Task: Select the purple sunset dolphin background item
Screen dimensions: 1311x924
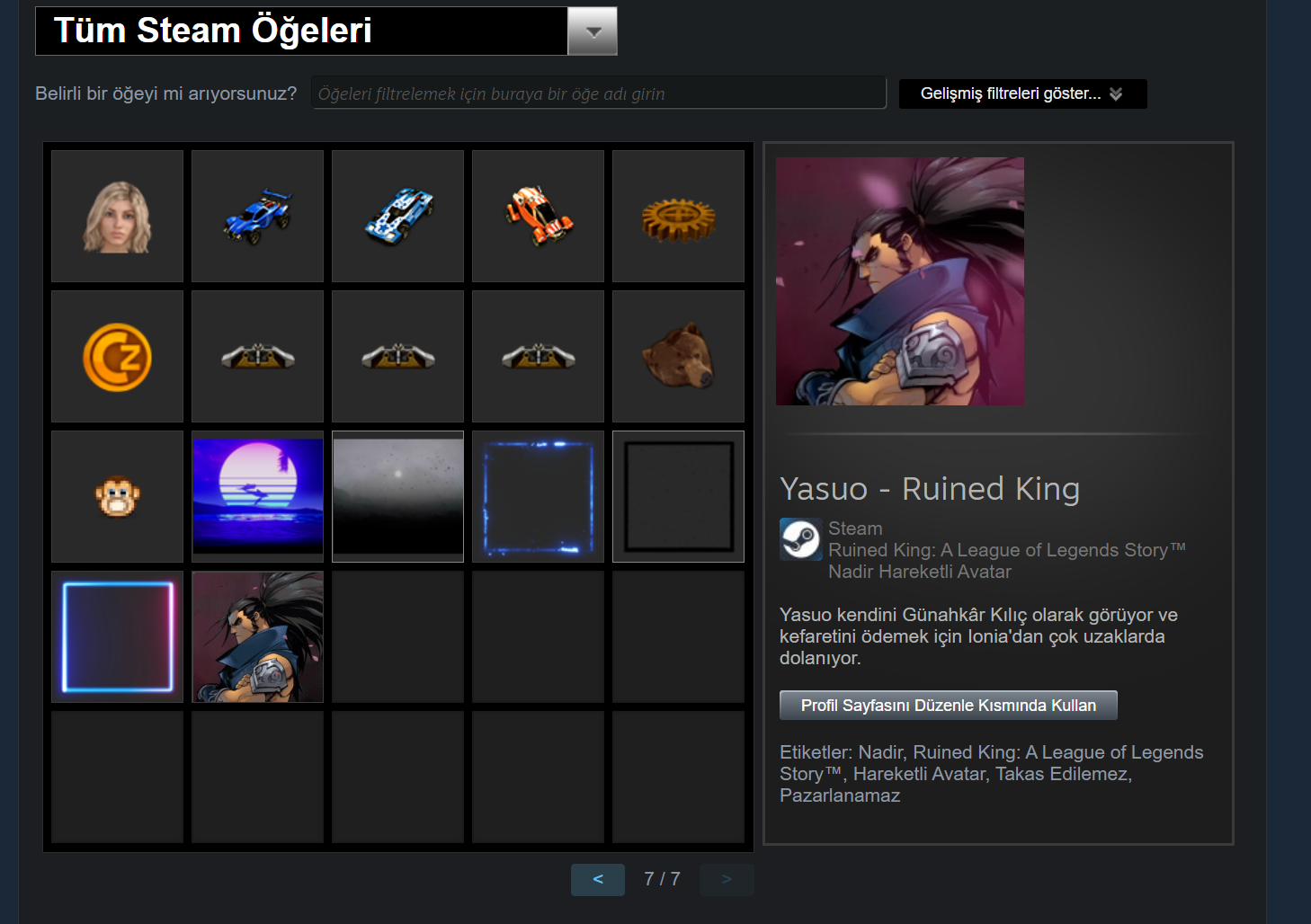Action: pyautogui.click(x=257, y=496)
